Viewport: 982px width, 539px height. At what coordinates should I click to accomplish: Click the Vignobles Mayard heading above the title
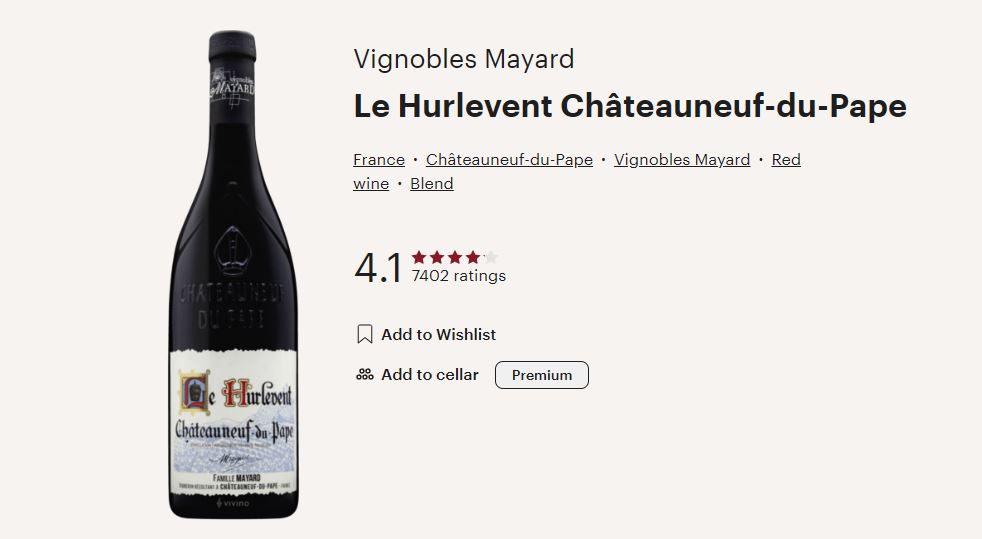pyautogui.click(x=464, y=59)
